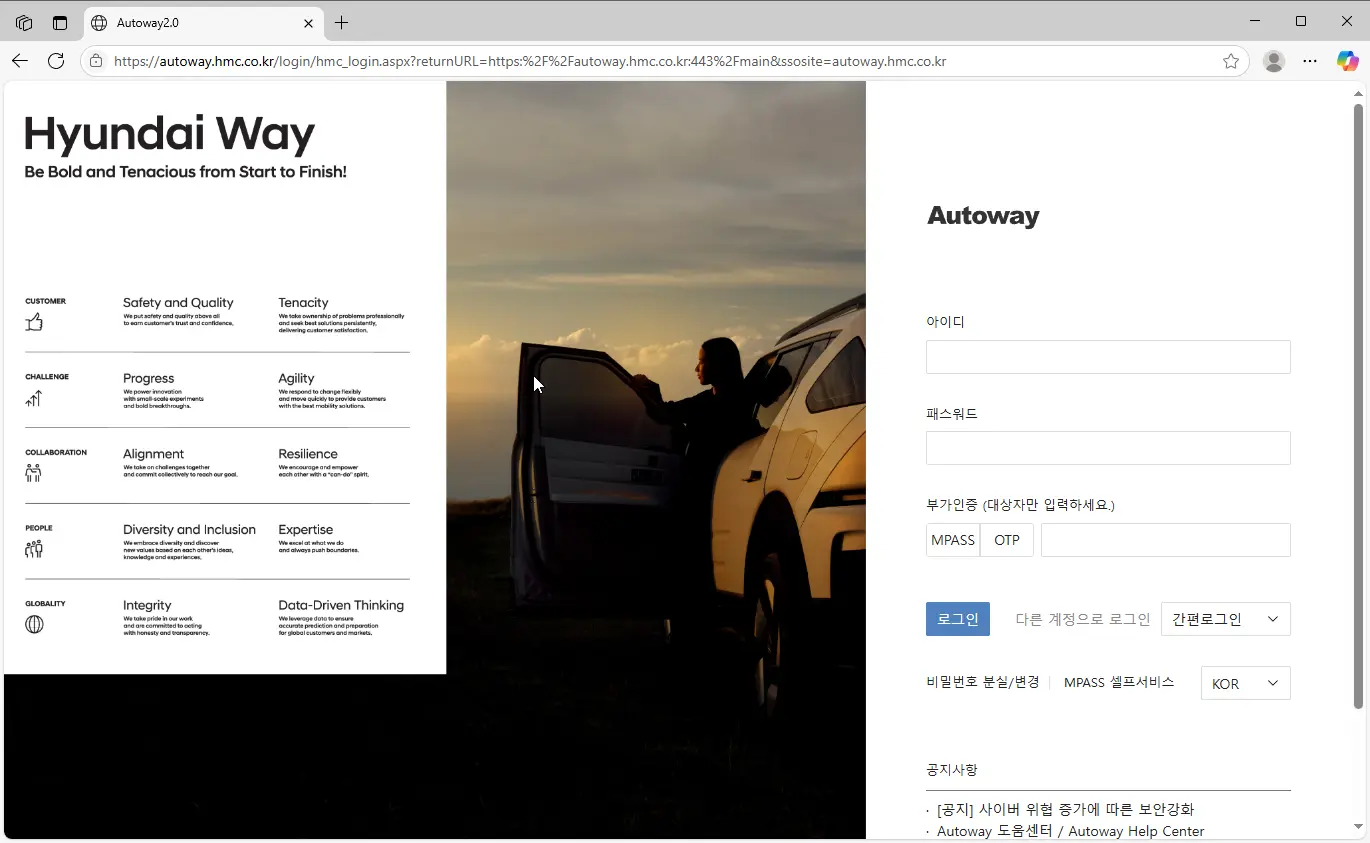Viewport: 1370px width, 843px height.
Task: Click the 'Resilience' heading
Action: coord(308,454)
